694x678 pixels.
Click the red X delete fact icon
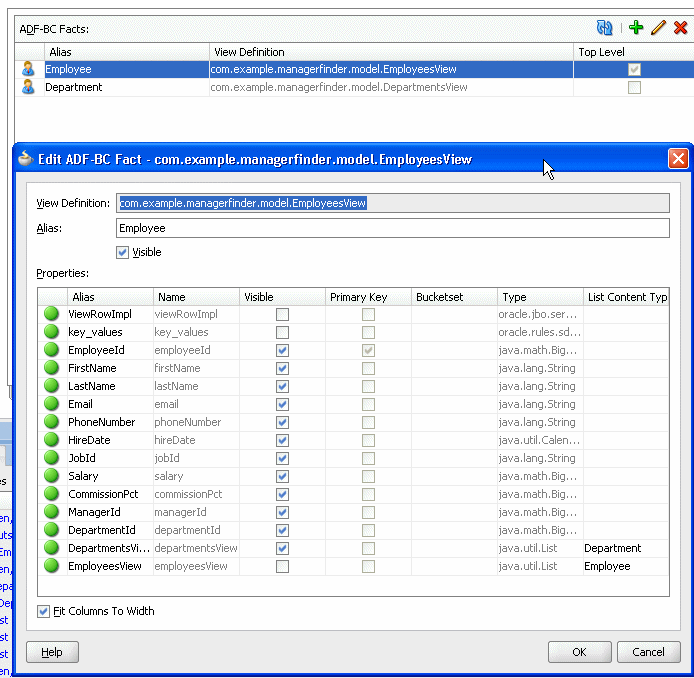coord(680,28)
